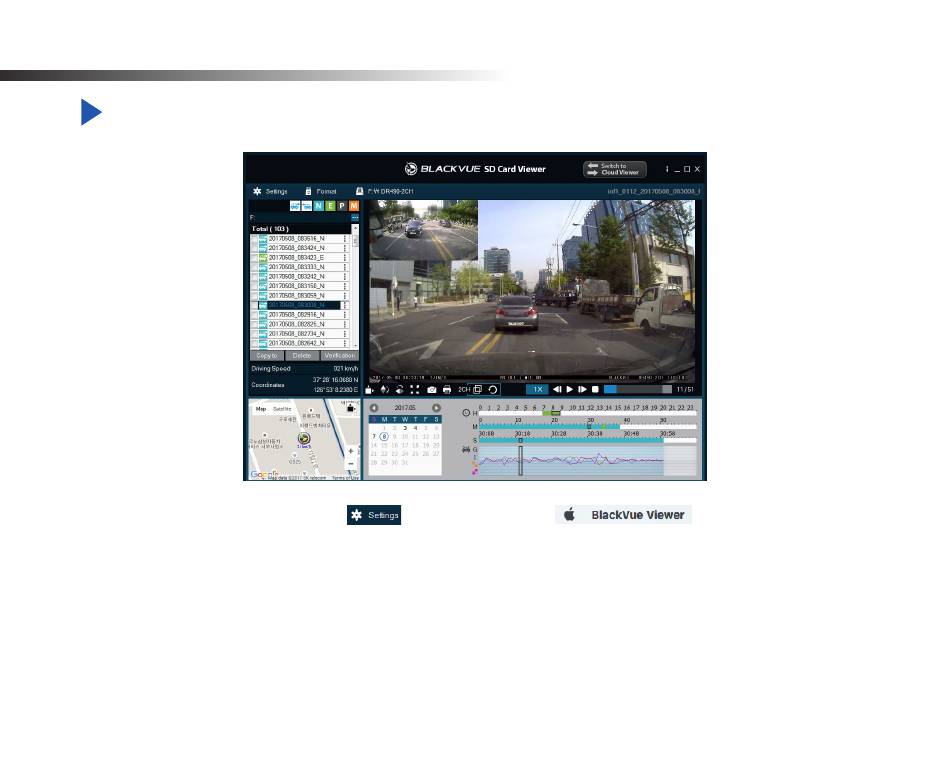Click the minute (M) timeline bar

(x=587, y=427)
